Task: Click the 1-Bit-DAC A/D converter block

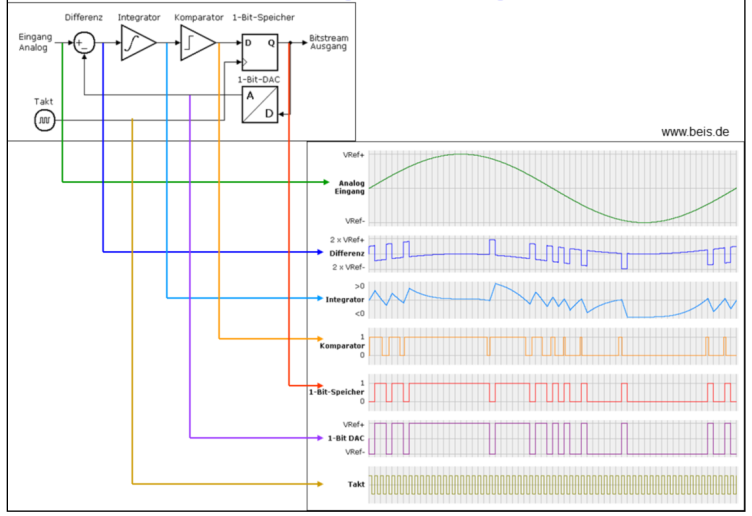Action: (260, 104)
